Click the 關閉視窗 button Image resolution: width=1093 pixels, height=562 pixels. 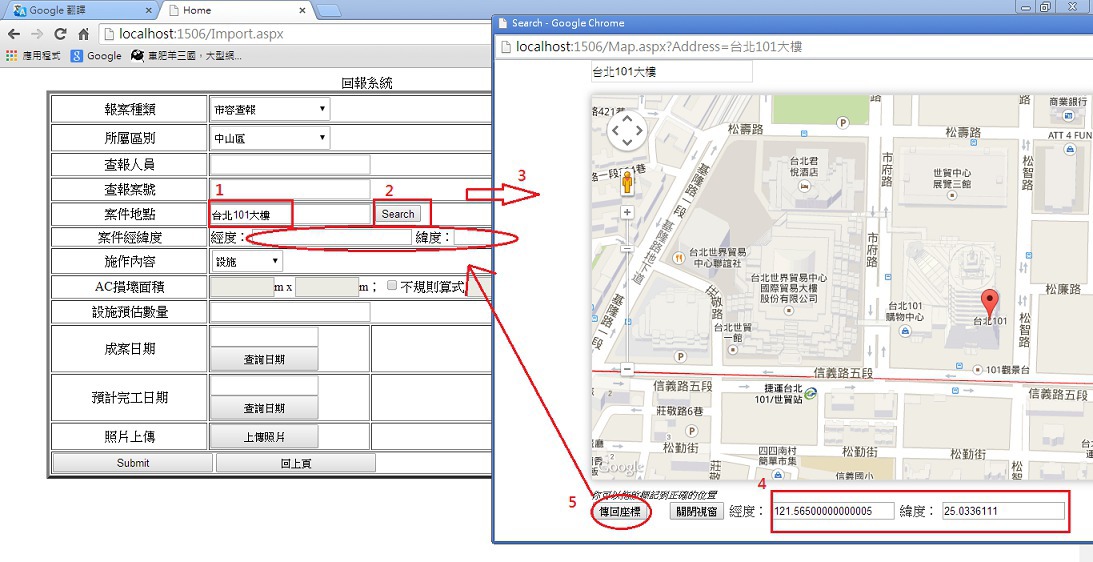click(697, 511)
